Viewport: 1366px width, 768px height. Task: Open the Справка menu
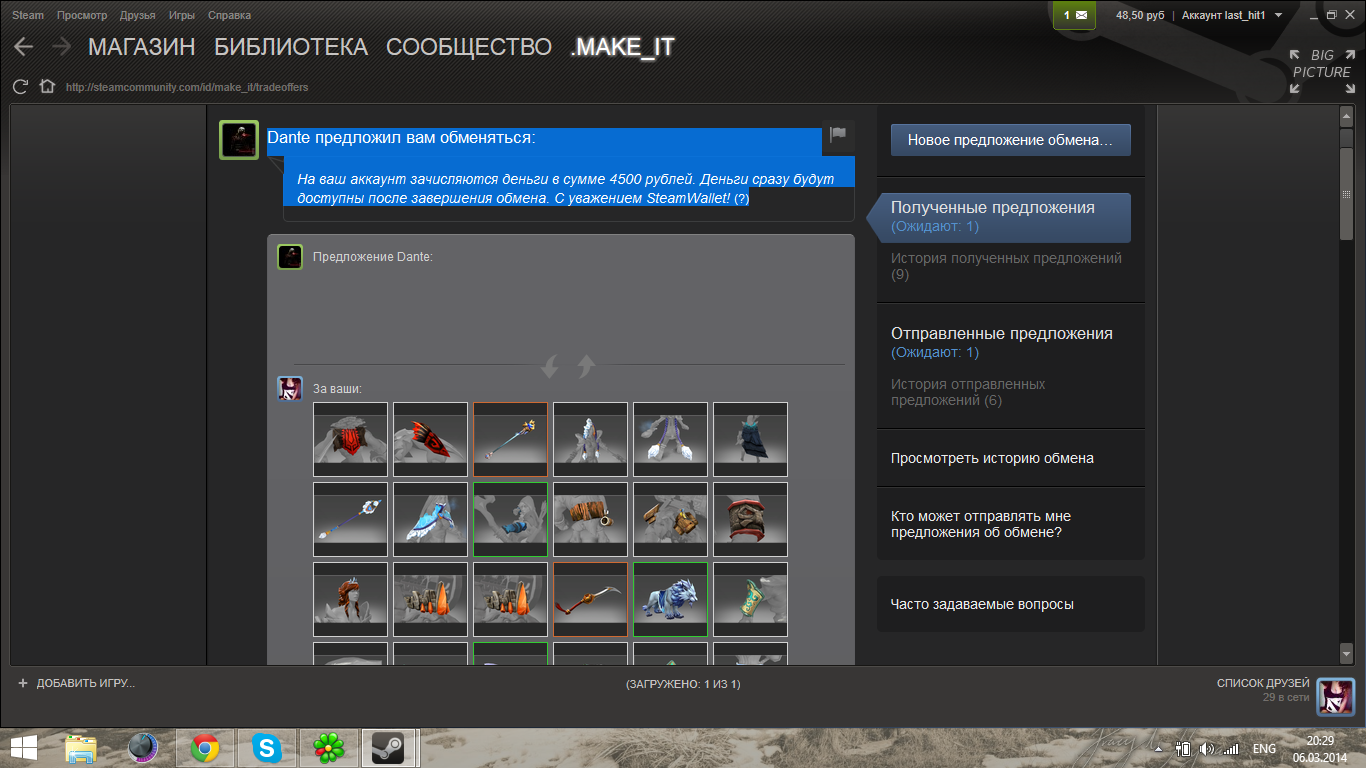point(230,15)
